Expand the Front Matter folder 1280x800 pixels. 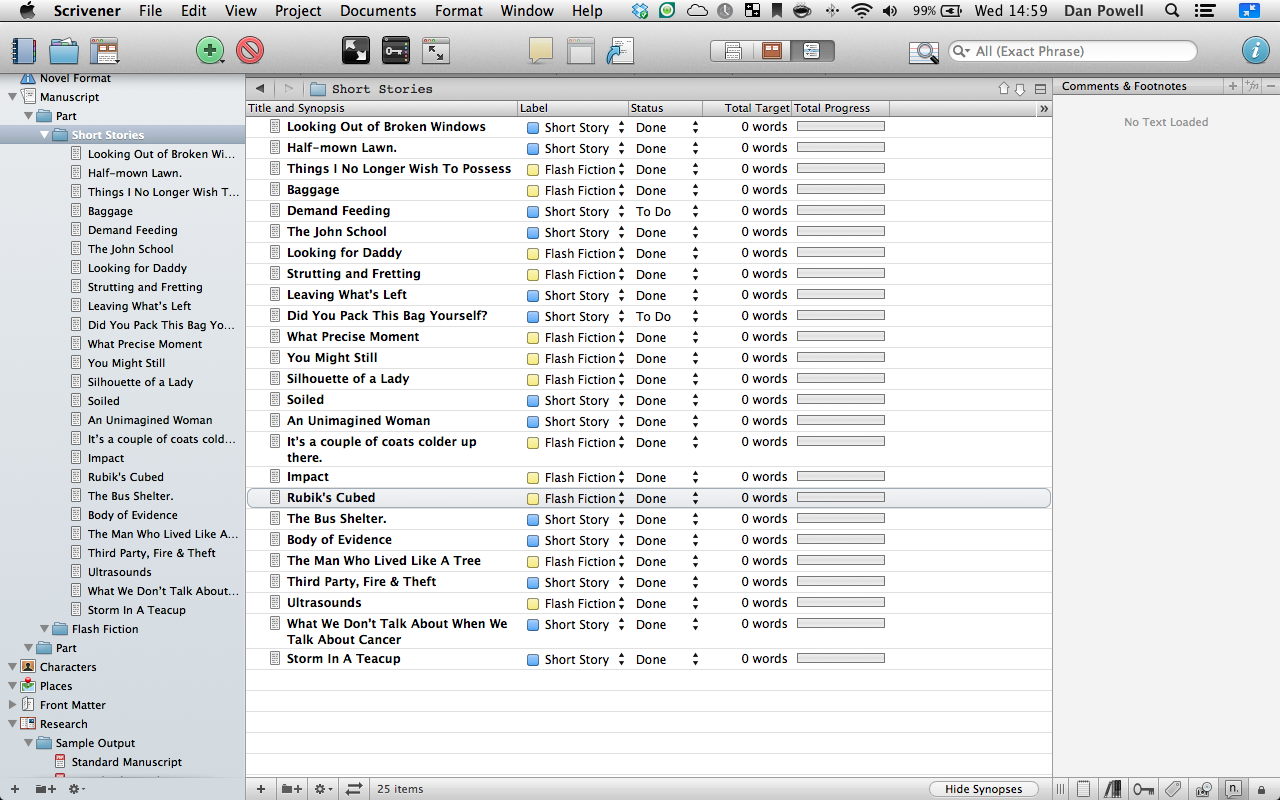[12, 705]
